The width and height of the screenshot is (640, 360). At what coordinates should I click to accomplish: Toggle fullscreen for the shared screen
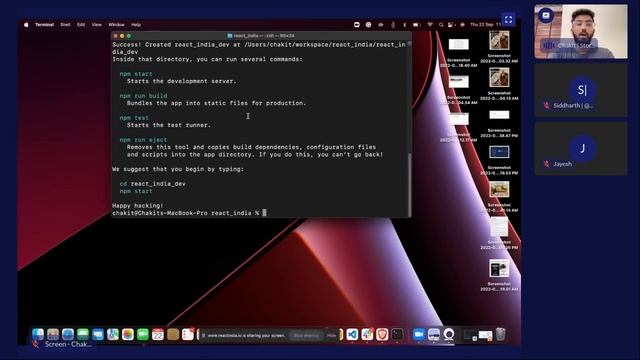click(x=508, y=20)
